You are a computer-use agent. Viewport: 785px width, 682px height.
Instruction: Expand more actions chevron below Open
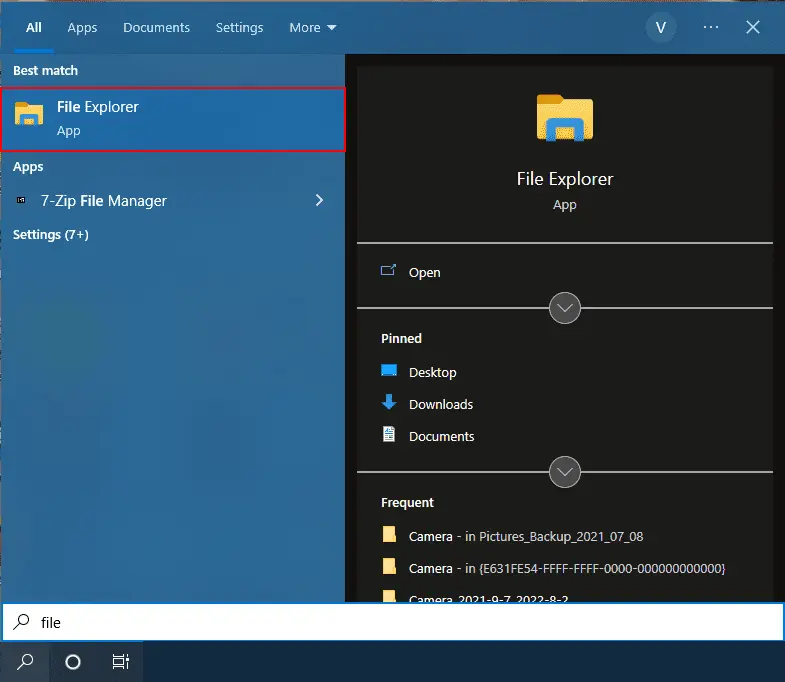pos(565,308)
